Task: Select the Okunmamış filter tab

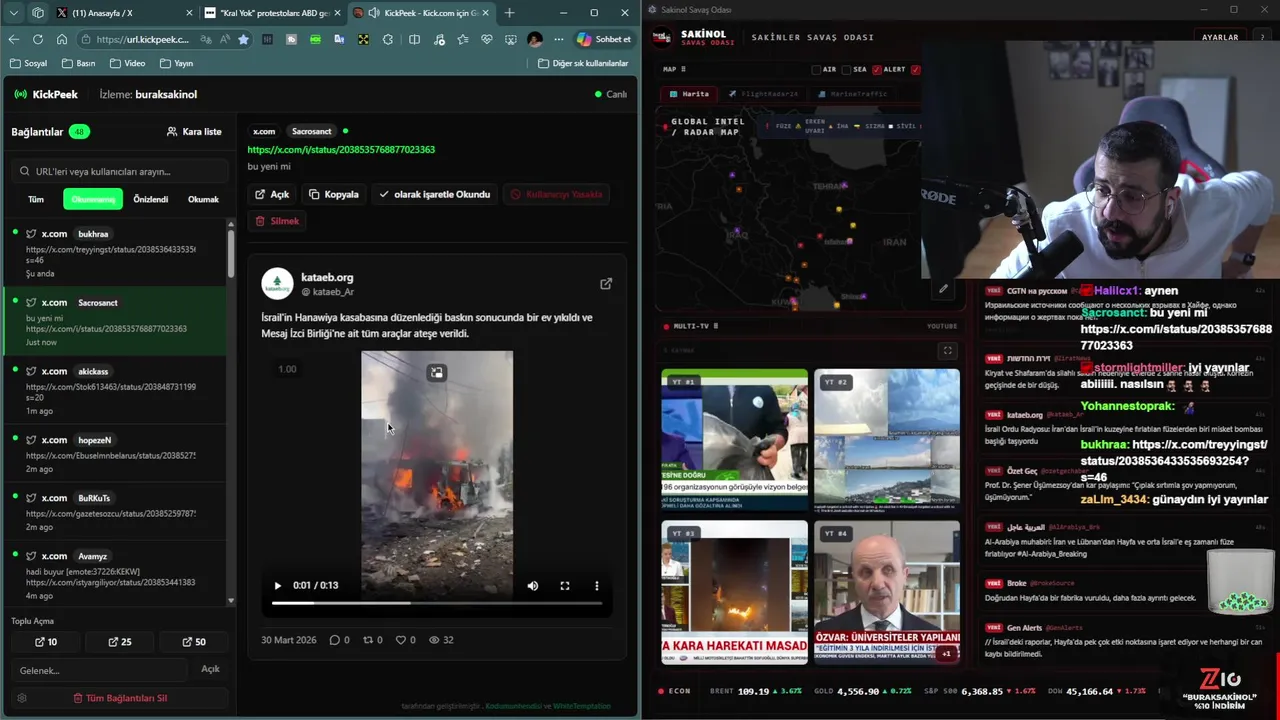Action: 93,199
